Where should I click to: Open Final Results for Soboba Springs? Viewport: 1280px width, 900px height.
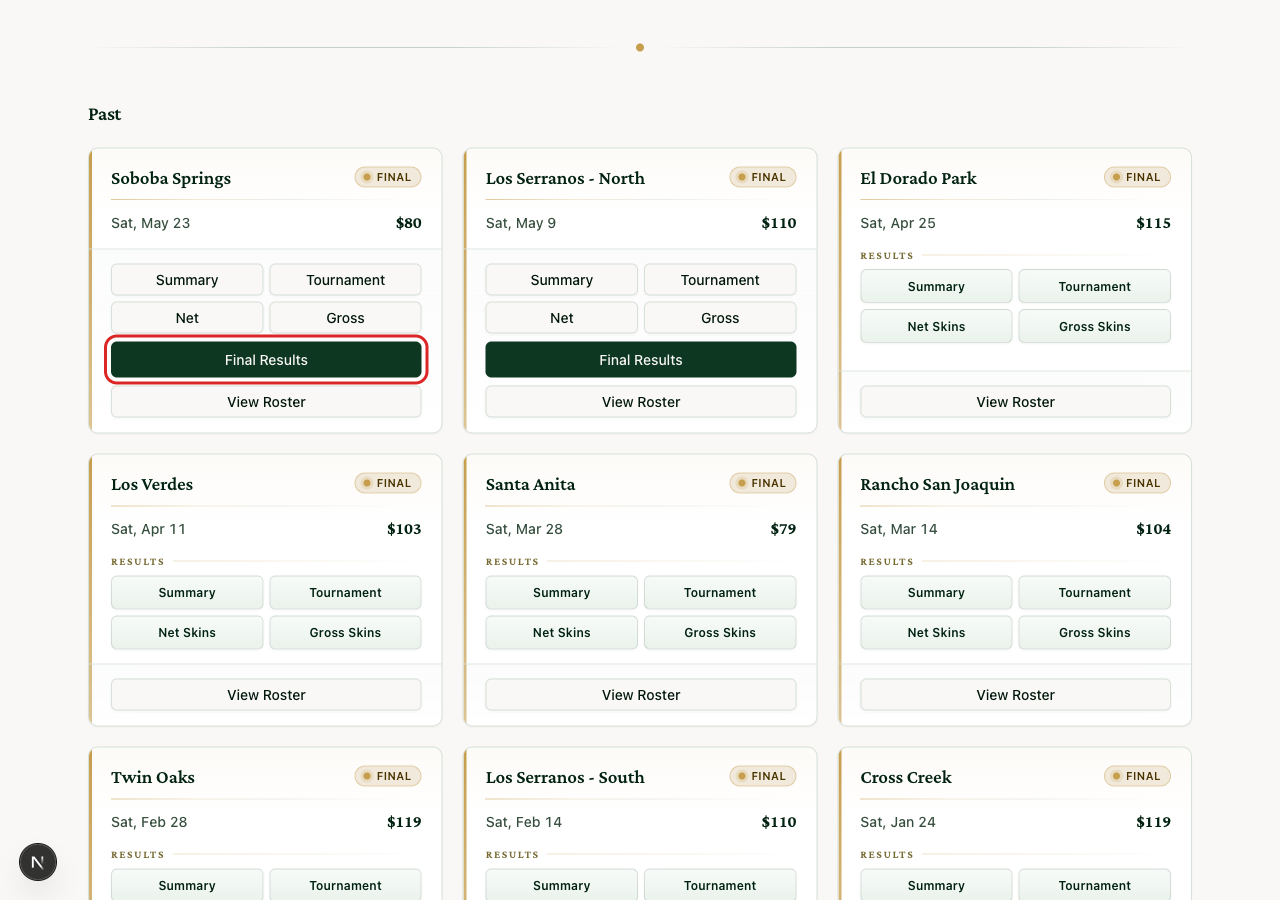[266, 360]
